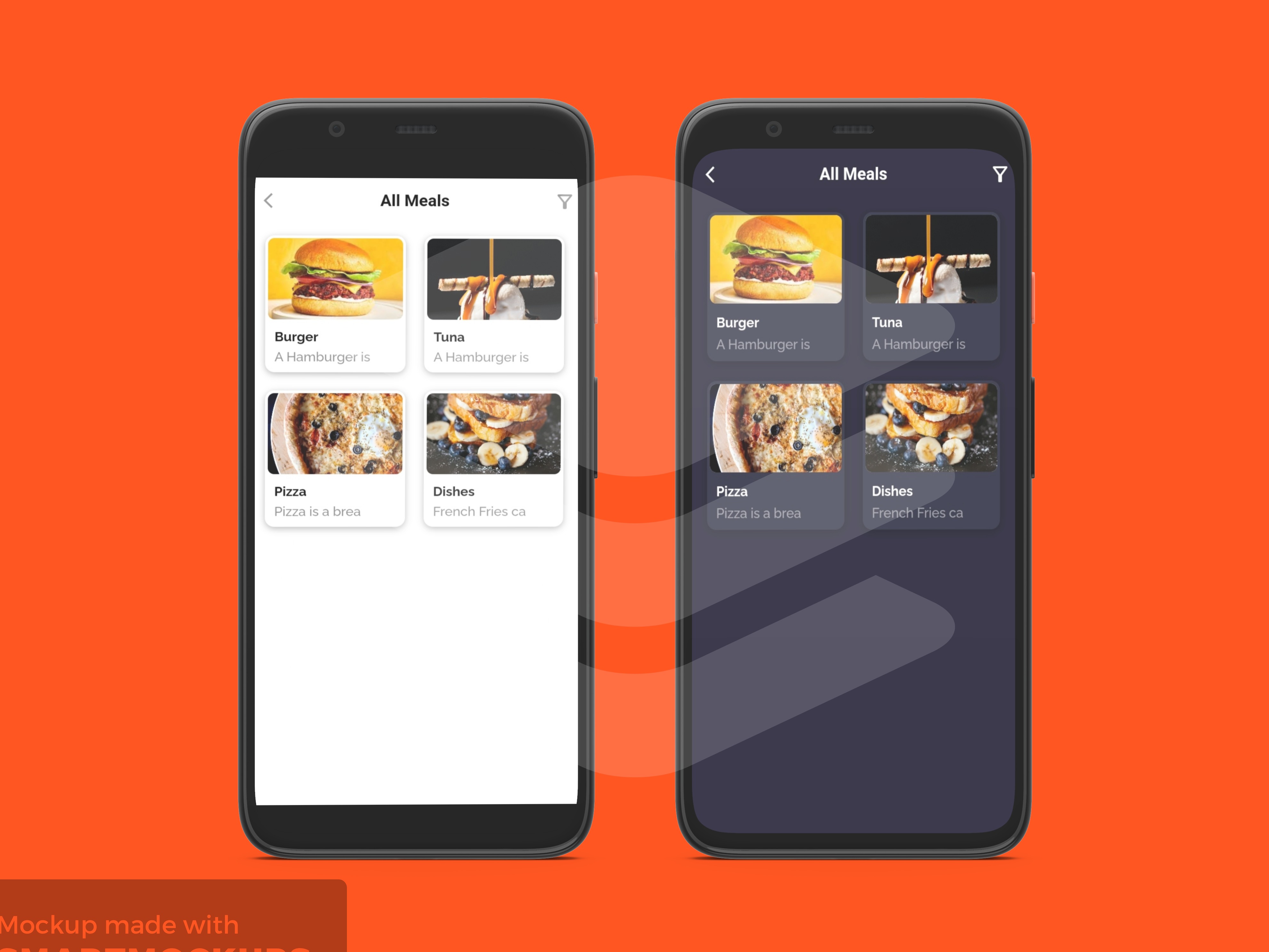Image resolution: width=1269 pixels, height=952 pixels.
Task: Select the Pizza meal card on dark screen
Action: (x=775, y=455)
